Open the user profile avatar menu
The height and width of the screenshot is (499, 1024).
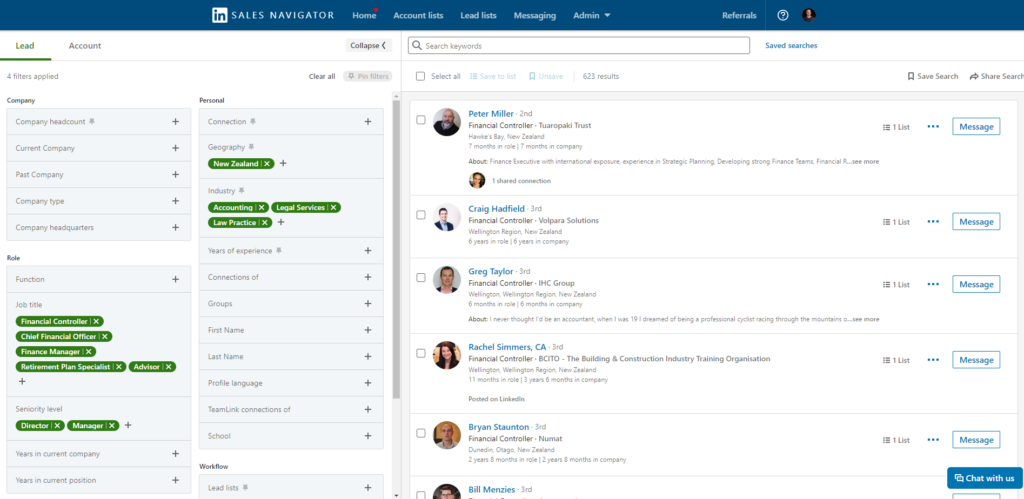coord(809,15)
